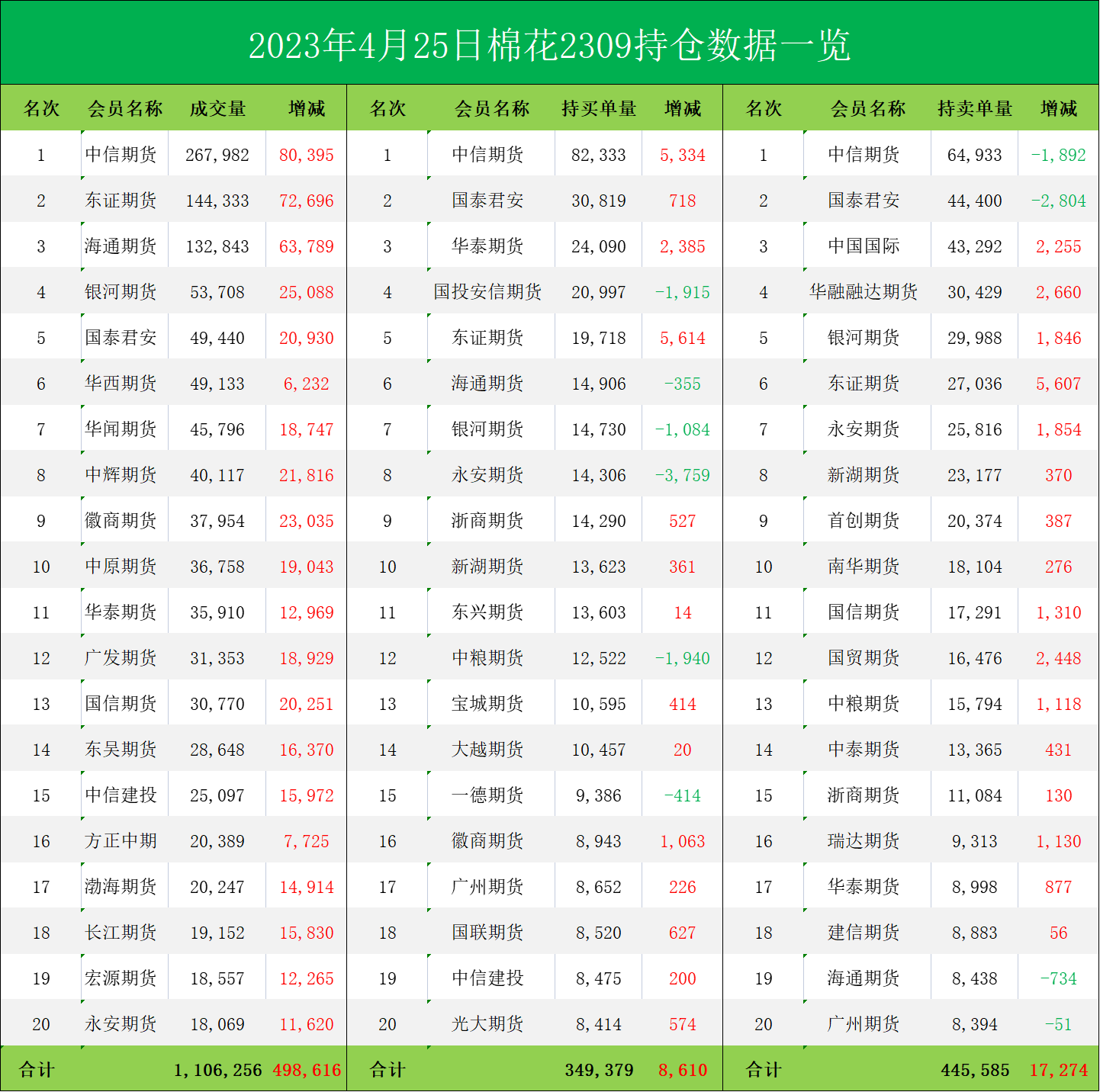Select volume value 144,333
This screenshot has width=1100, height=1092.
click(x=217, y=201)
